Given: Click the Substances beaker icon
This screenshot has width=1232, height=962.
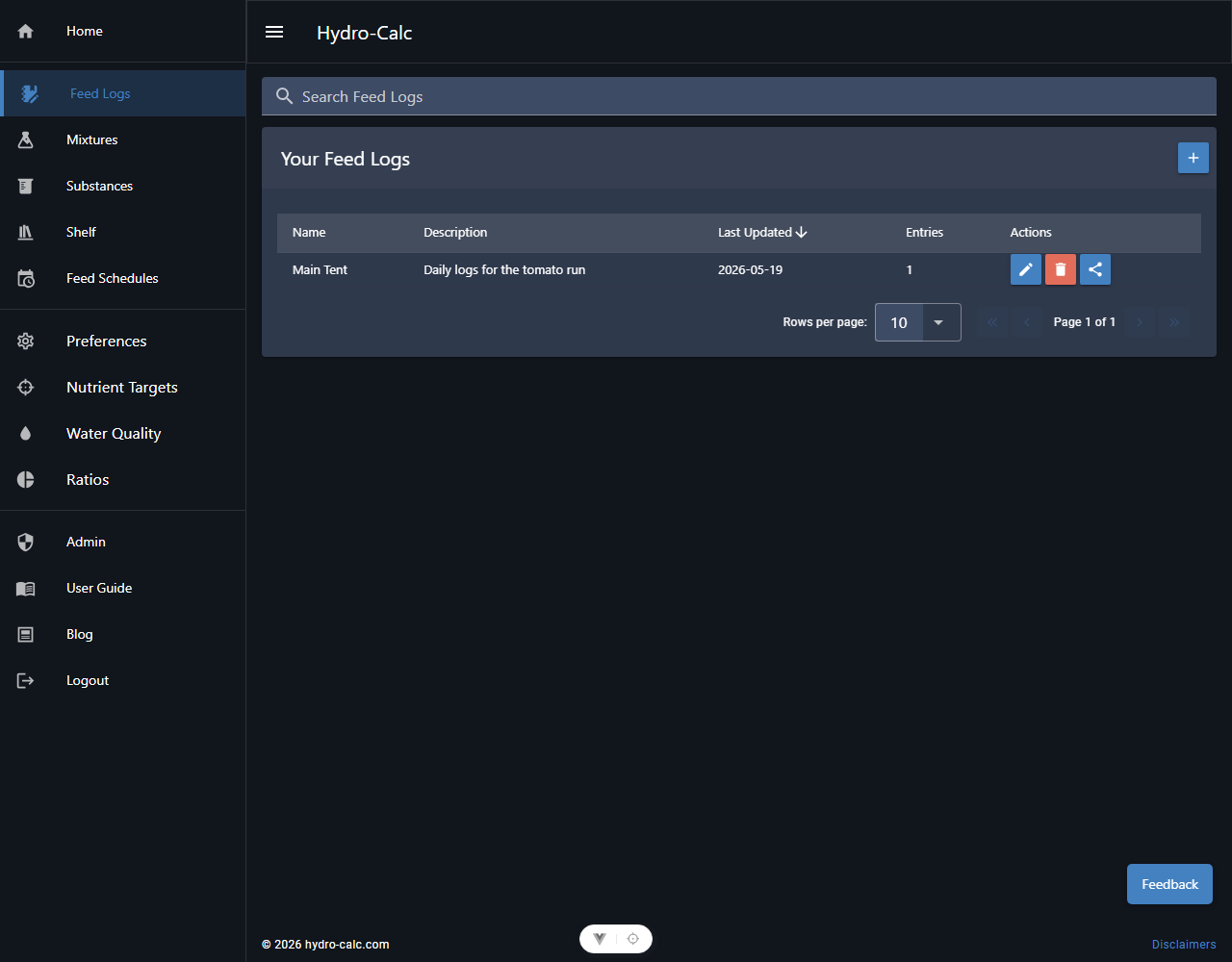Looking at the screenshot, I should click(x=26, y=186).
